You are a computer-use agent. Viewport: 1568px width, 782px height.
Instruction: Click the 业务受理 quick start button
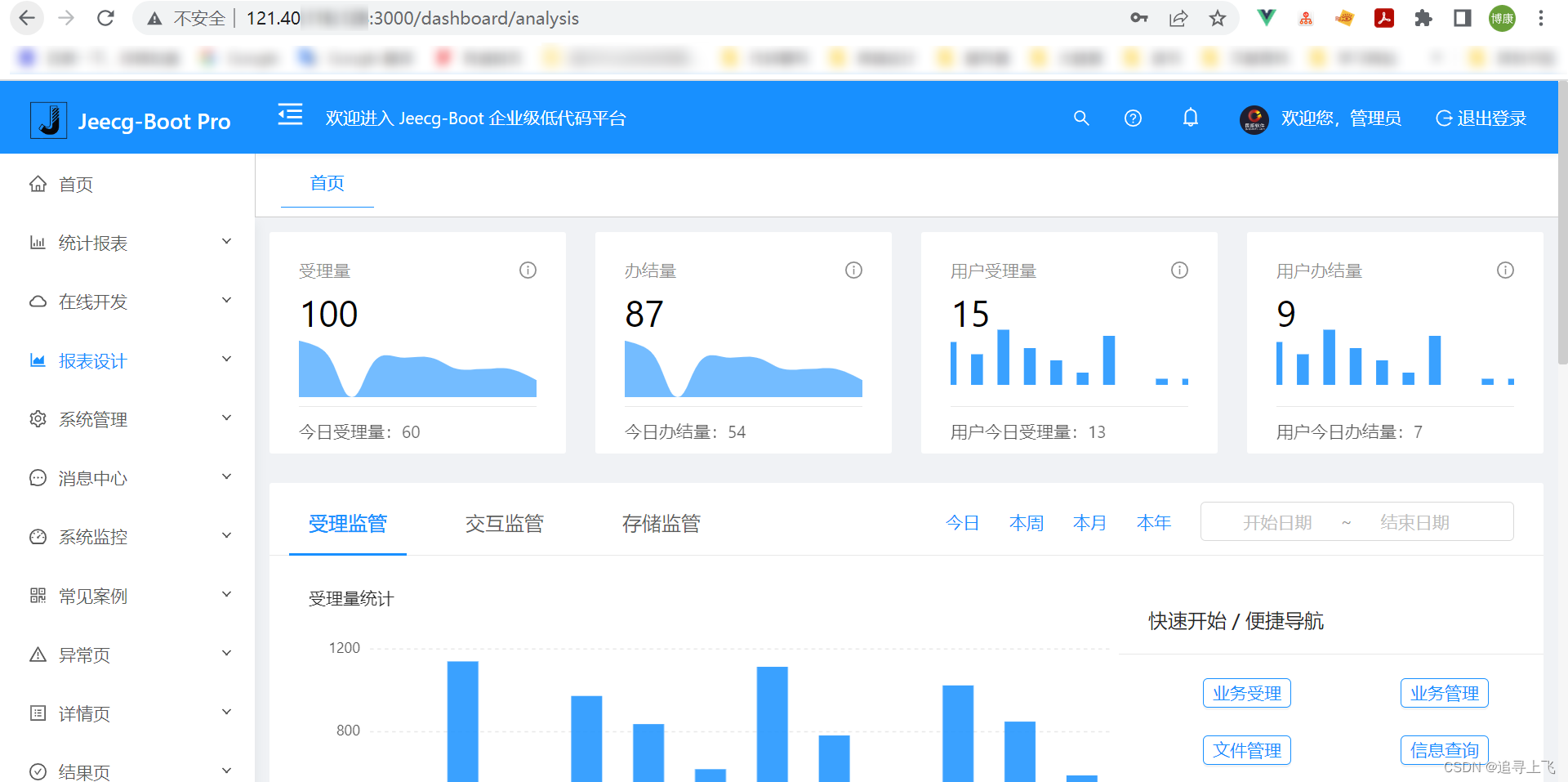click(x=1246, y=692)
